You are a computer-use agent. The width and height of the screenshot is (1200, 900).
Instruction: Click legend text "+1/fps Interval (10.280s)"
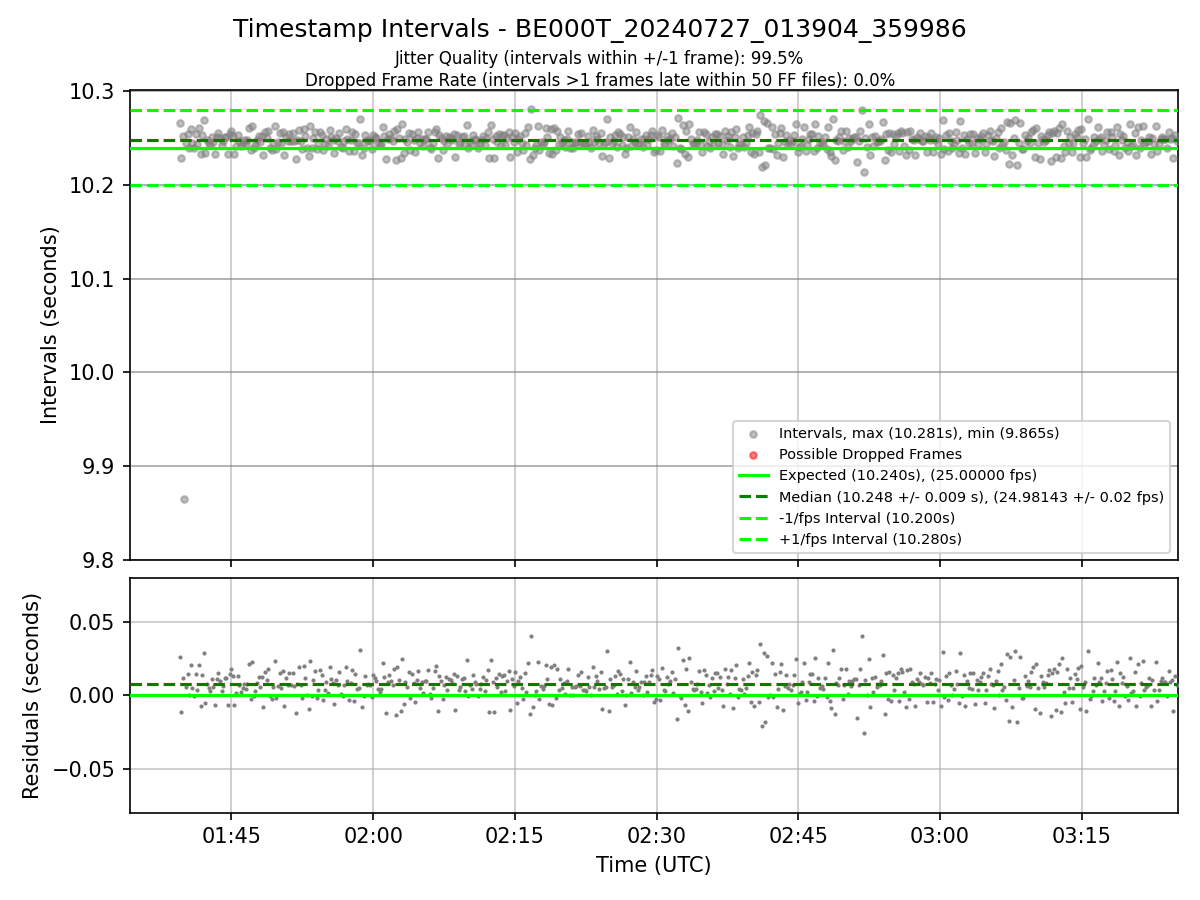click(870, 539)
